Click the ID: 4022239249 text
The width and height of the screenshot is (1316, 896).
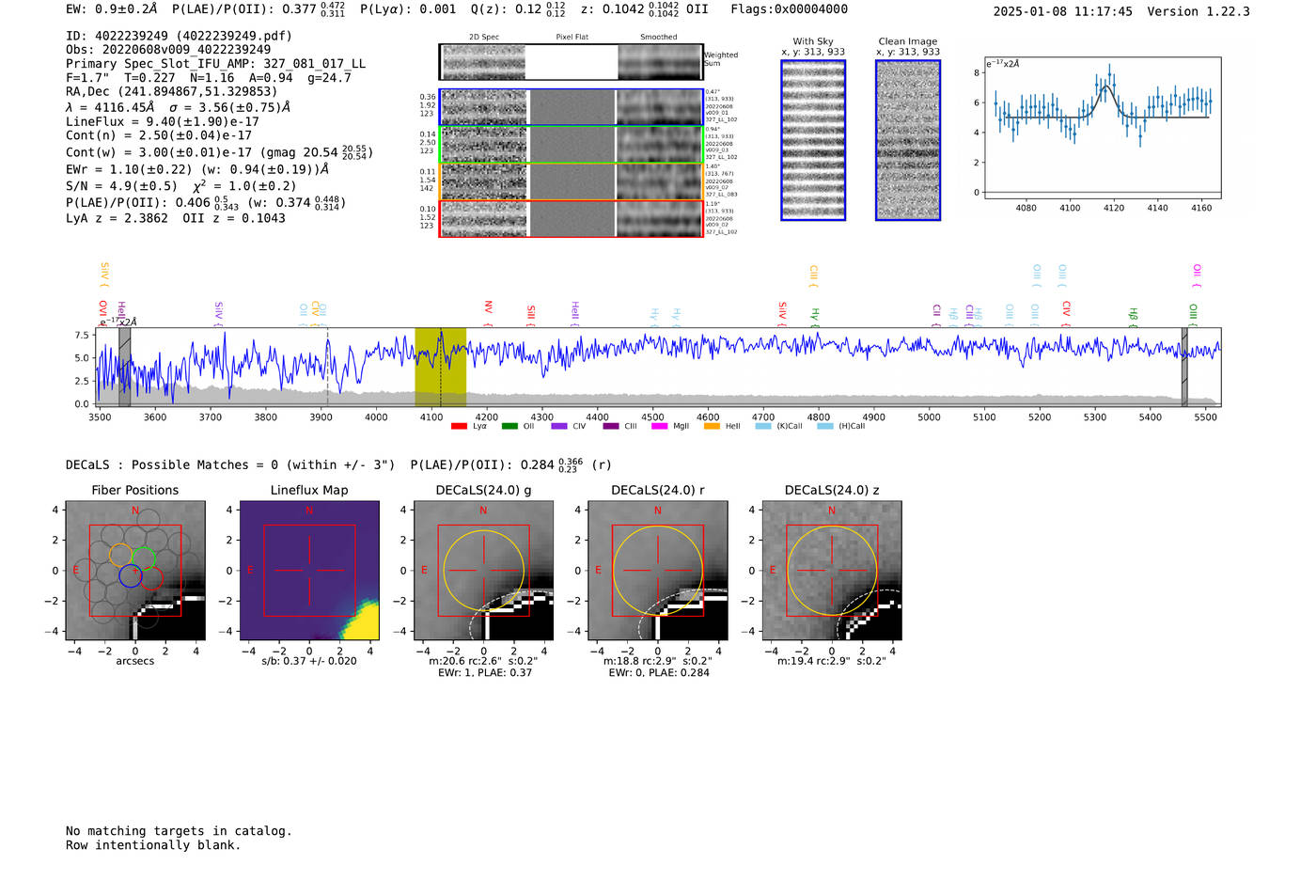pos(179,36)
